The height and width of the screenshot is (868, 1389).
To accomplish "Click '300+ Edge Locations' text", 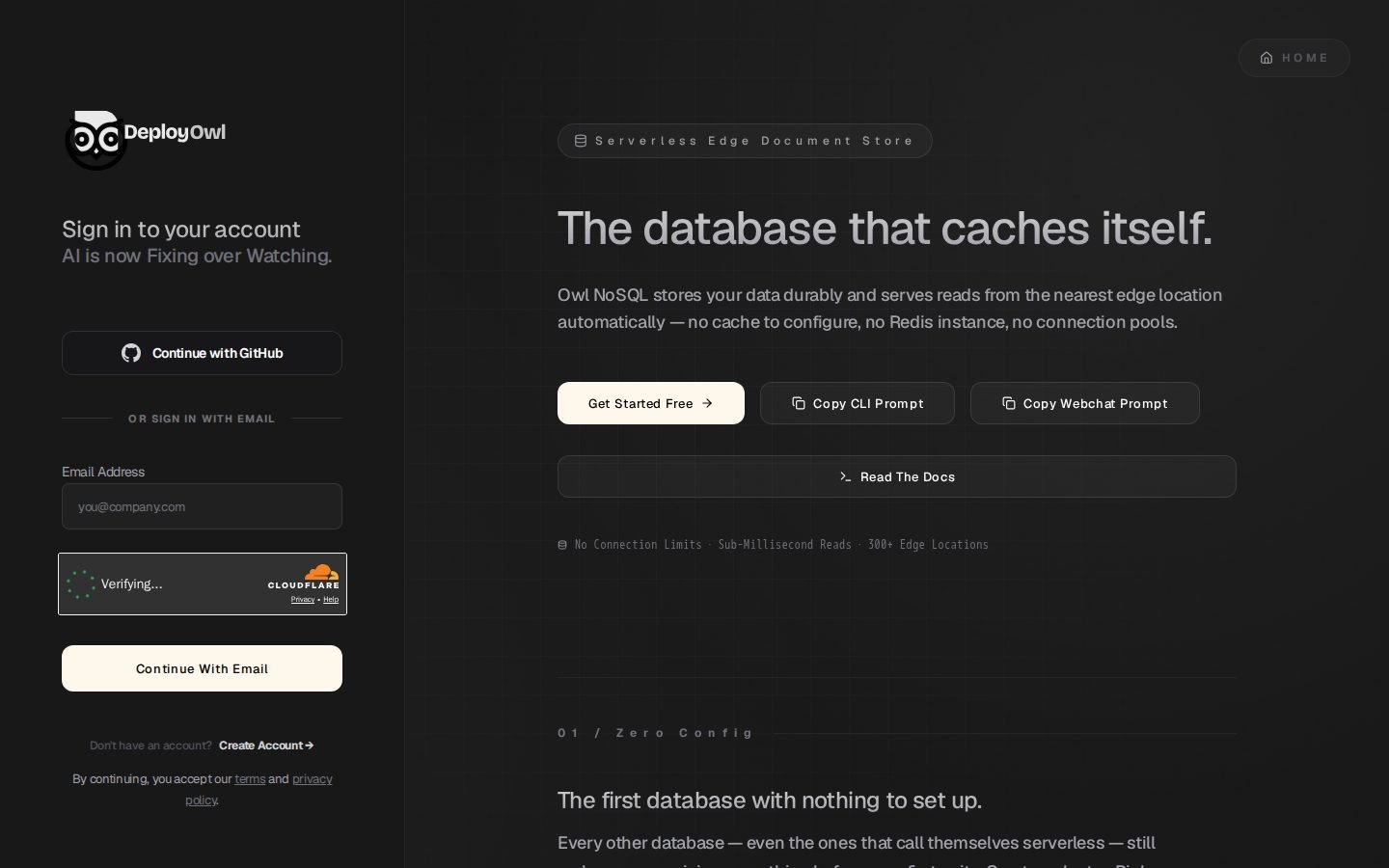I will pyautogui.click(x=928, y=545).
